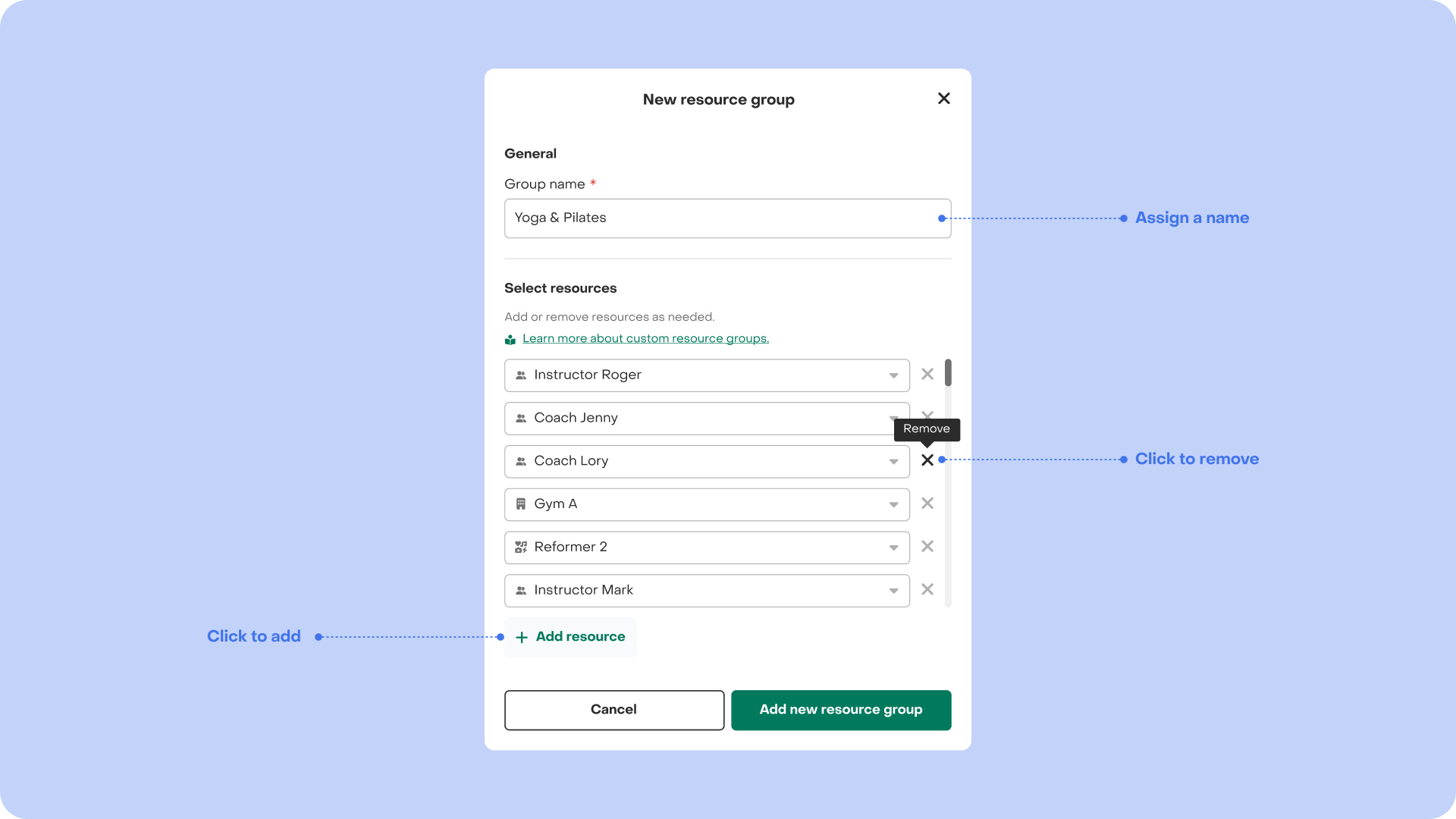
Task: Expand the Gym A dropdown
Action: coord(893,505)
